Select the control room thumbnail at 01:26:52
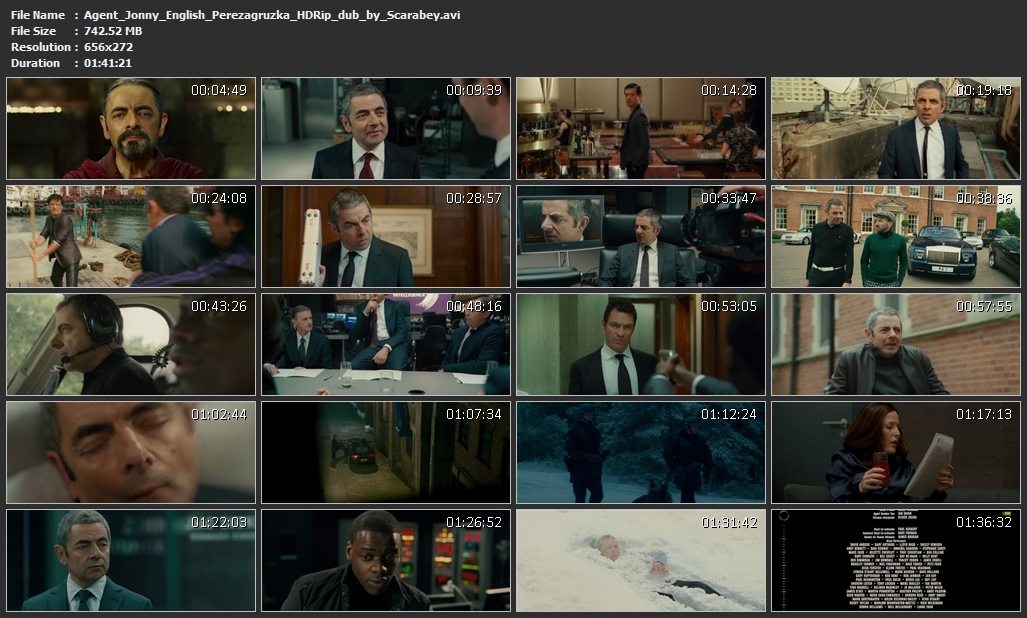Image resolution: width=1027 pixels, height=618 pixels. (x=386, y=560)
